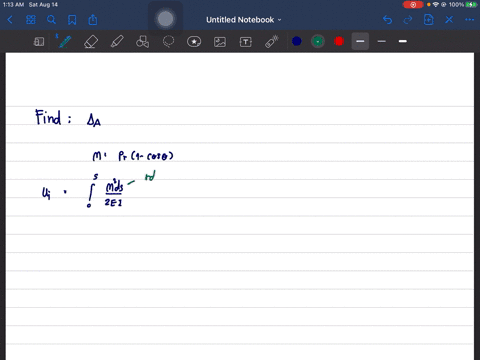Go back with the left chevron
The image size is (480, 360).
point(10,20)
